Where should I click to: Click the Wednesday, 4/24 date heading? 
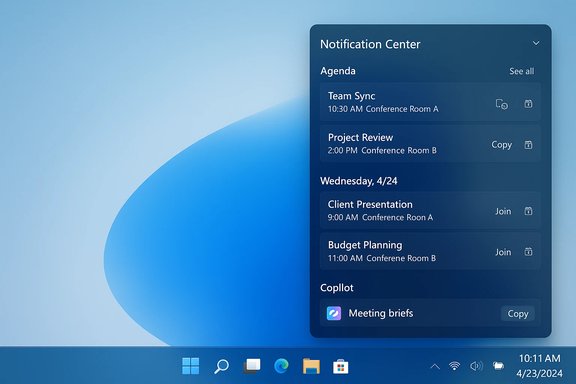[x=359, y=181]
